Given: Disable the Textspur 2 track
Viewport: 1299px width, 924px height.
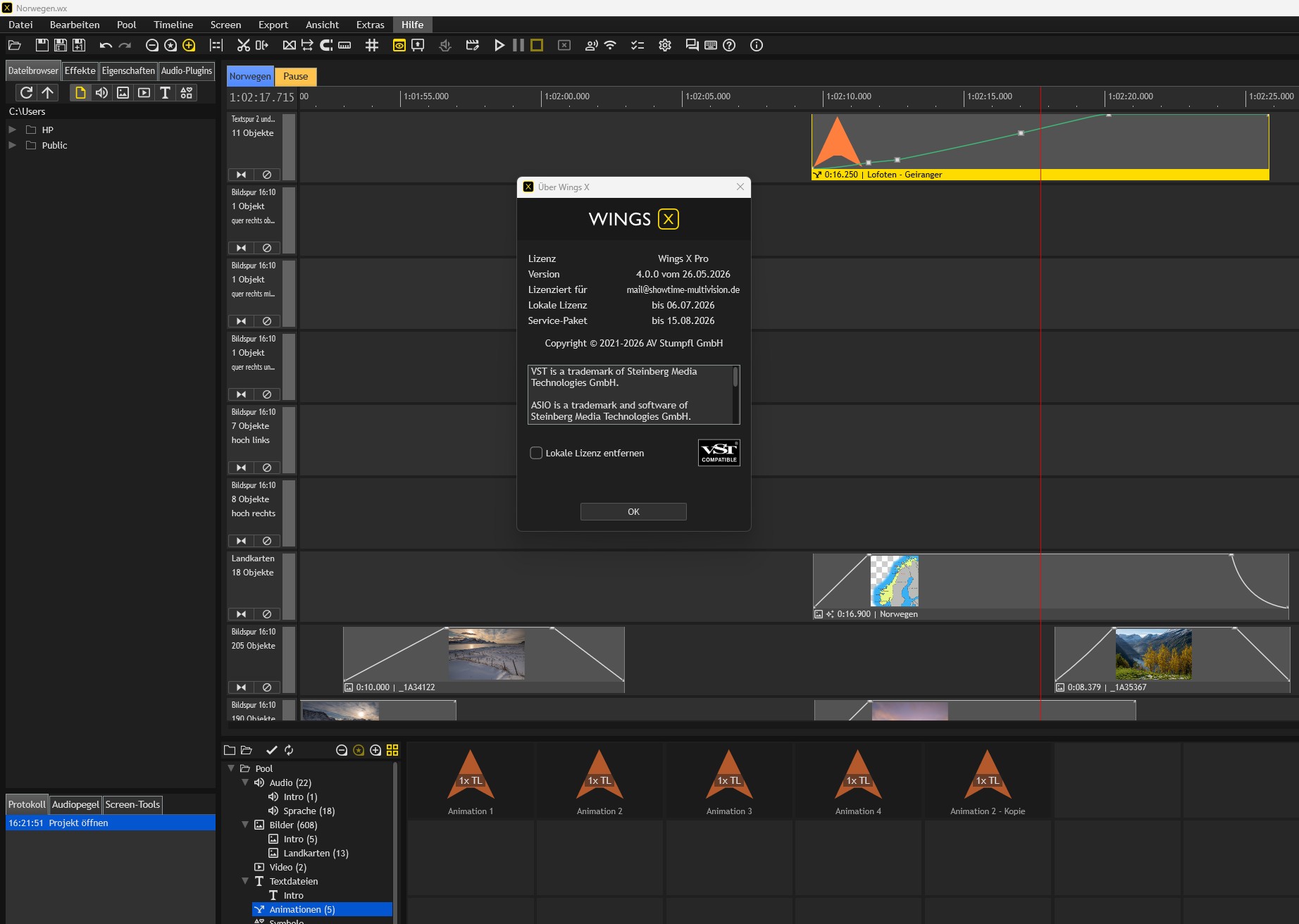Looking at the screenshot, I should 267,175.
